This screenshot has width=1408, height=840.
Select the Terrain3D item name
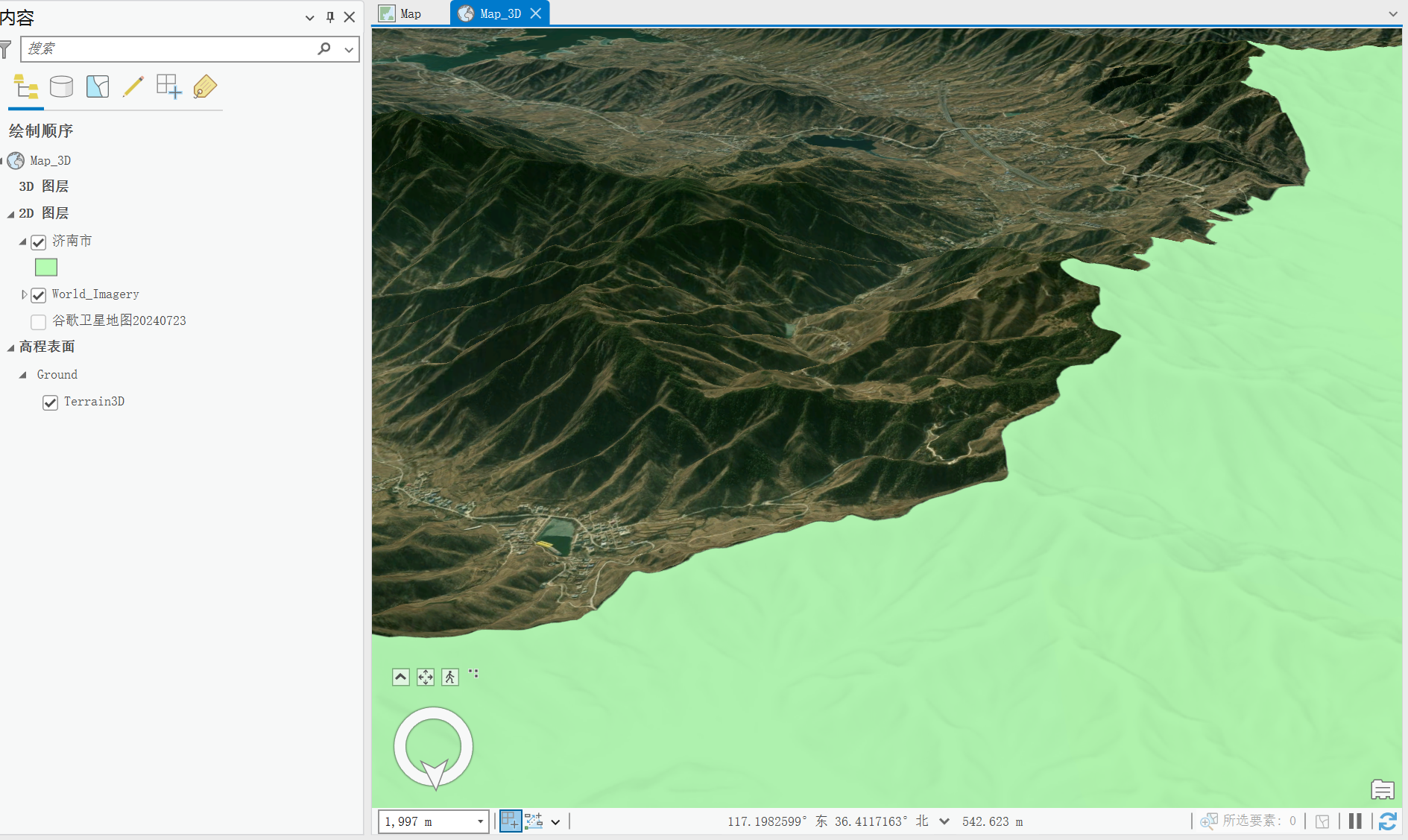coord(94,401)
